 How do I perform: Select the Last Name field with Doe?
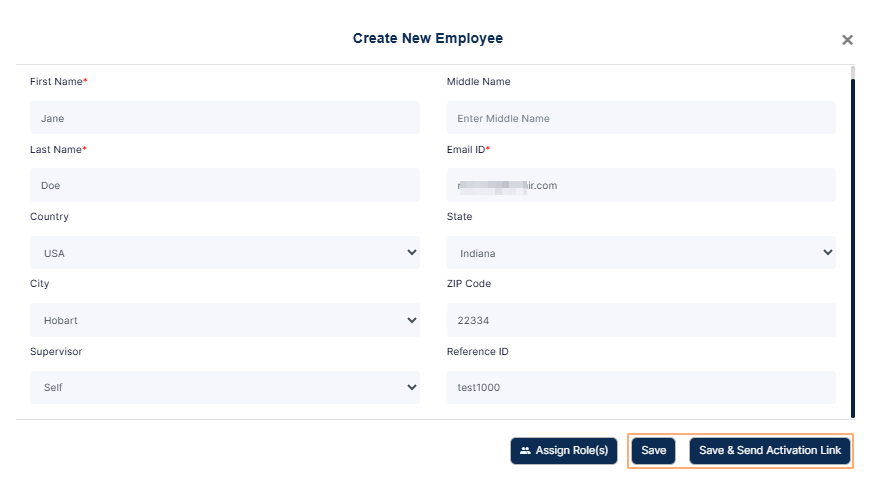coord(224,185)
